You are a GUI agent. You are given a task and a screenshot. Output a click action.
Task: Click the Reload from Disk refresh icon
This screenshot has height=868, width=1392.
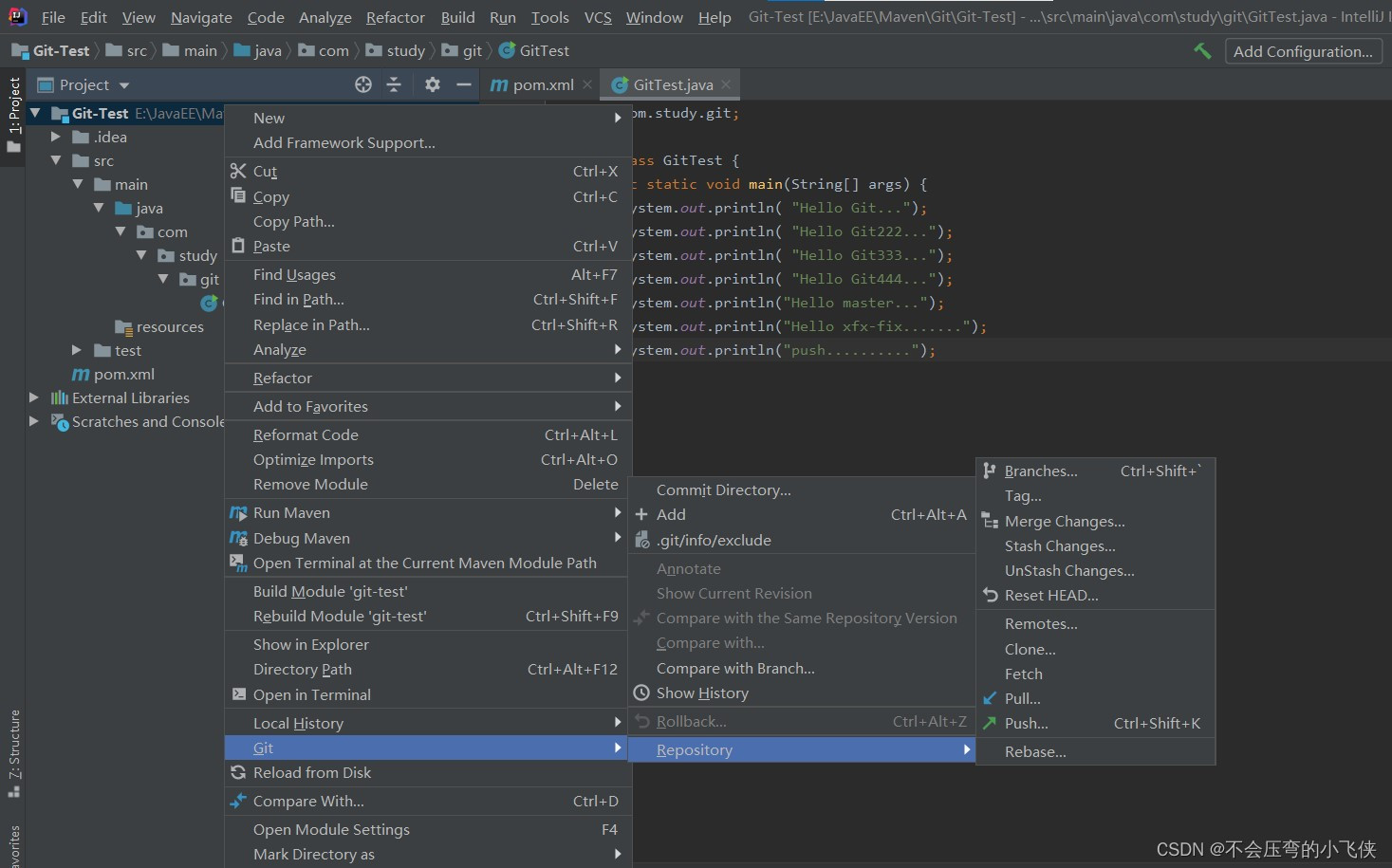click(238, 772)
